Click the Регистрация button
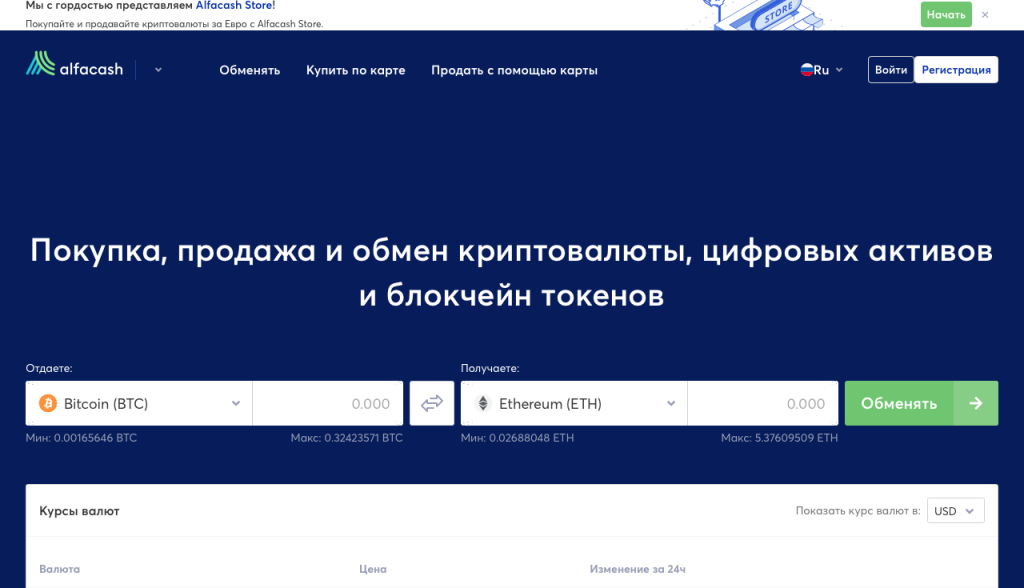This screenshot has width=1024, height=588. pyautogui.click(x=956, y=70)
